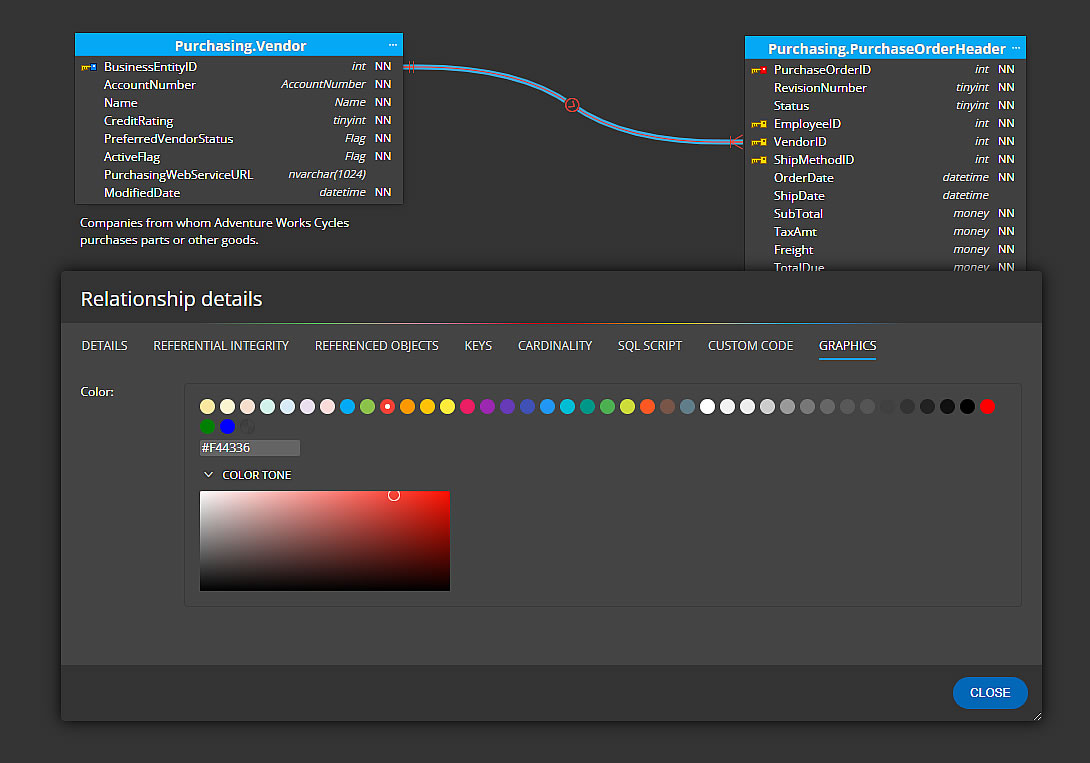Switch to the CUSTOM CODE tab
Viewport: 1090px width, 763px height.
click(750, 345)
